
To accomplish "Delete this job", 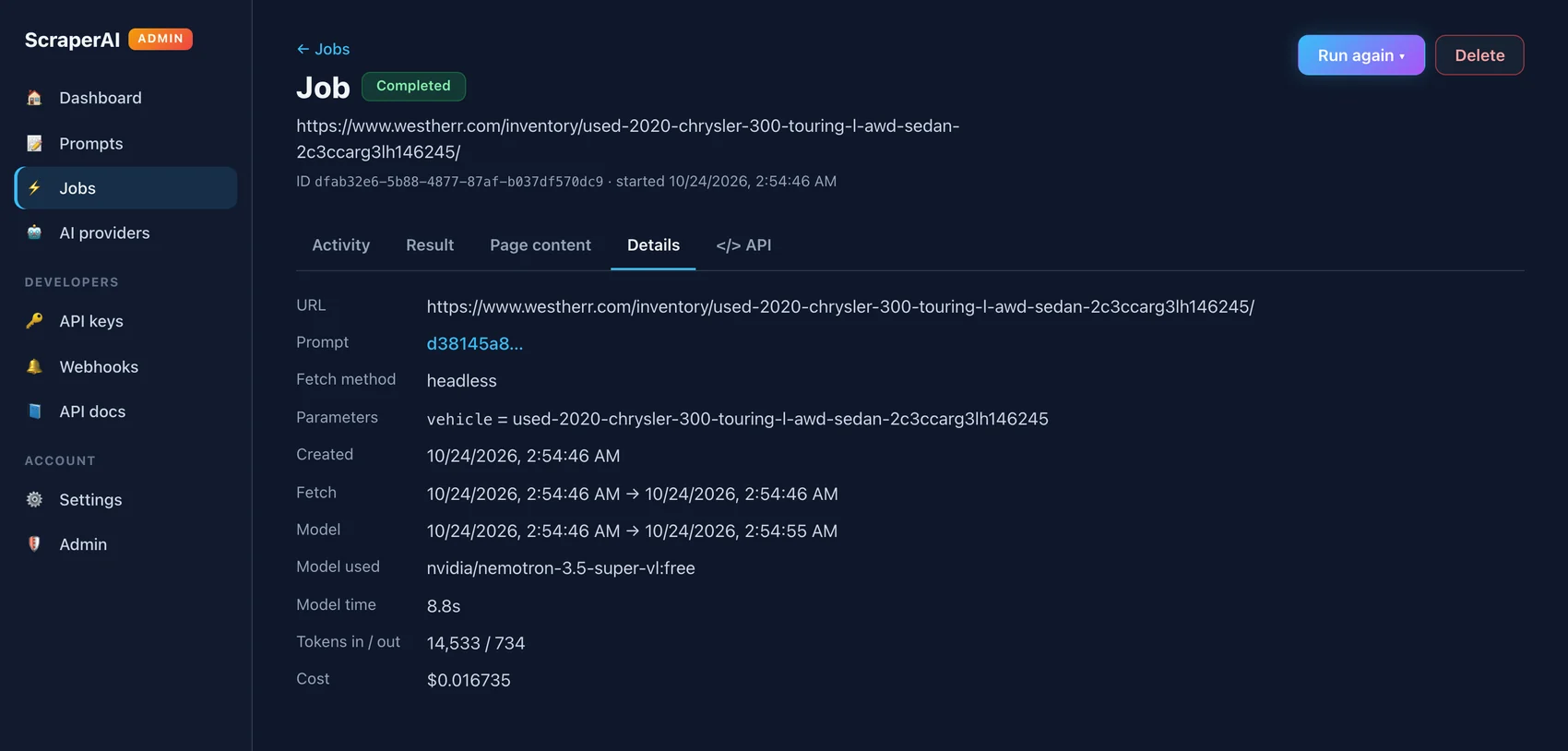I will tap(1479, 55).
